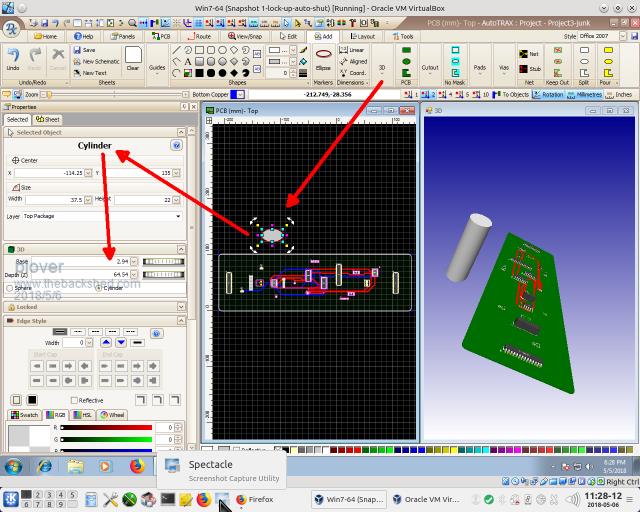Screen dimensions: 640x512
Task: Click the Clear sheet icon
Action: pos(133,62)
